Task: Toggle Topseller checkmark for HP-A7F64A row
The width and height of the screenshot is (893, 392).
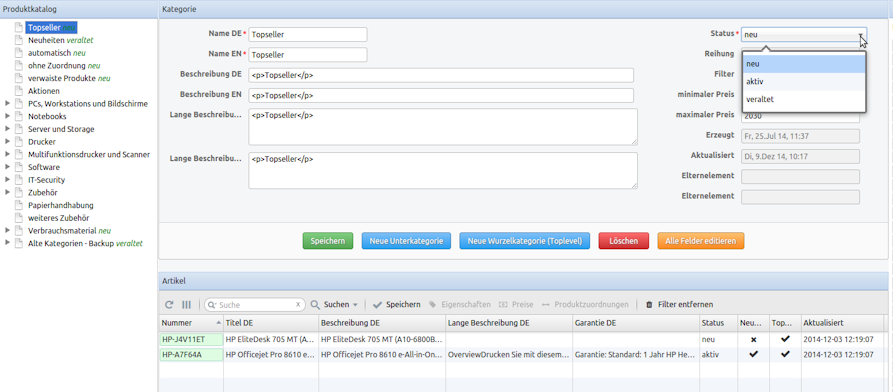Action: pyautogui.click(x=785, y=354)
